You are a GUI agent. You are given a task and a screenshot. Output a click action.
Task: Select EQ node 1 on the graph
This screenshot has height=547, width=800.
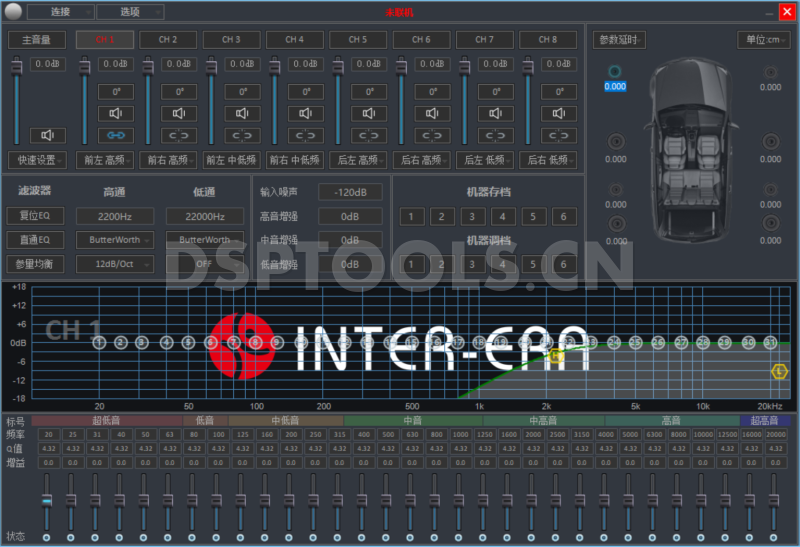[x=99, y=342]
